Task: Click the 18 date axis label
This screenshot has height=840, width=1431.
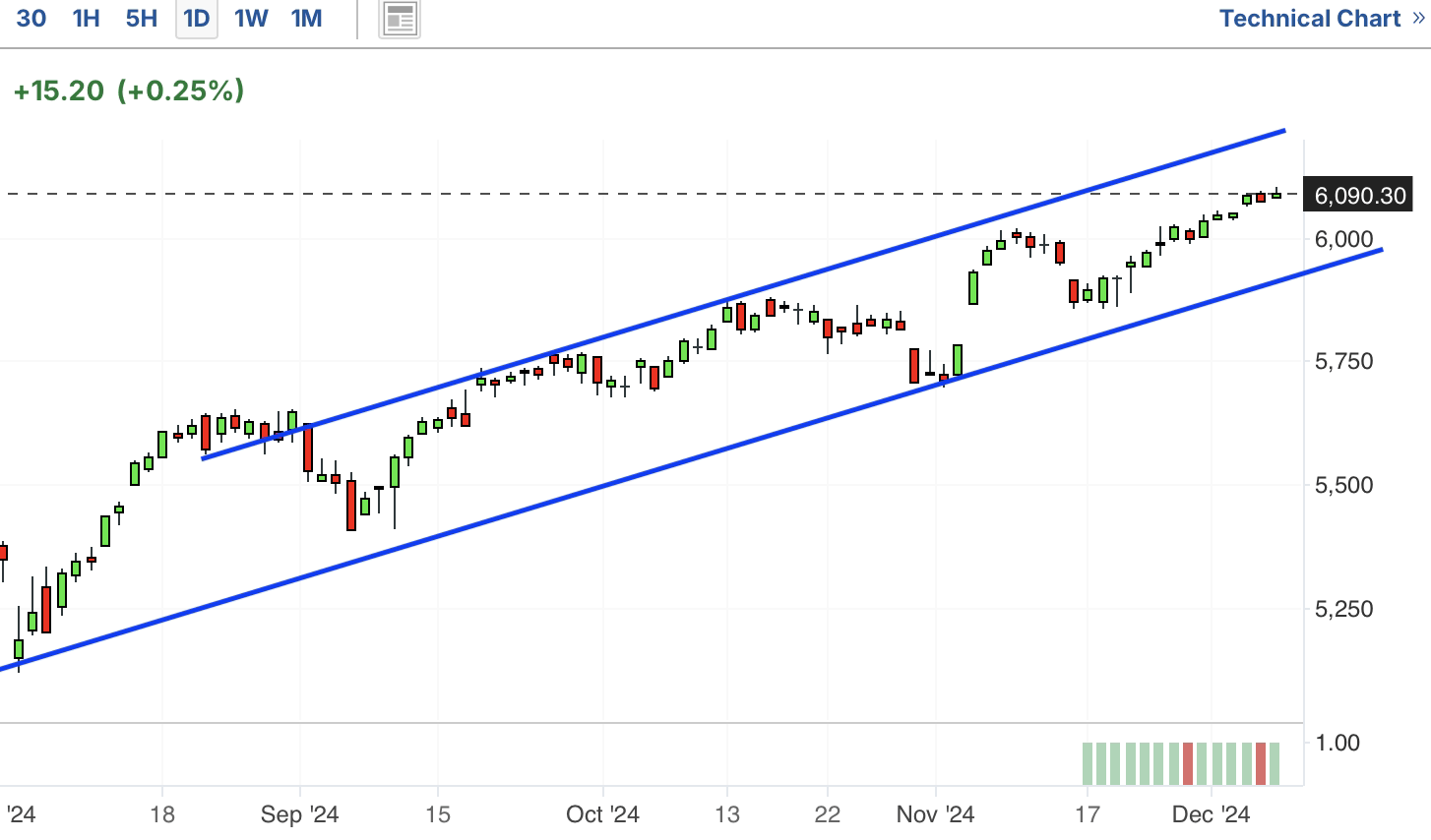Action: pyautogui.click(x=162, y=814)
